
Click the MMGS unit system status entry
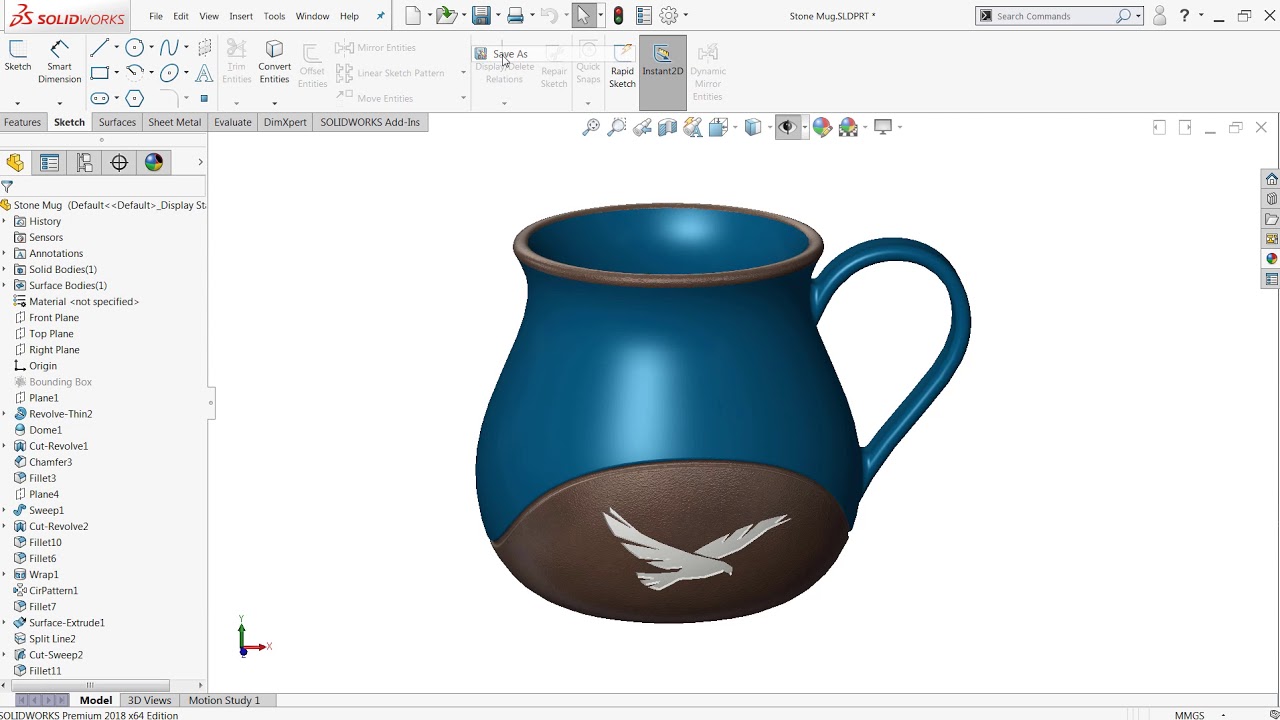coord(1189,715)
